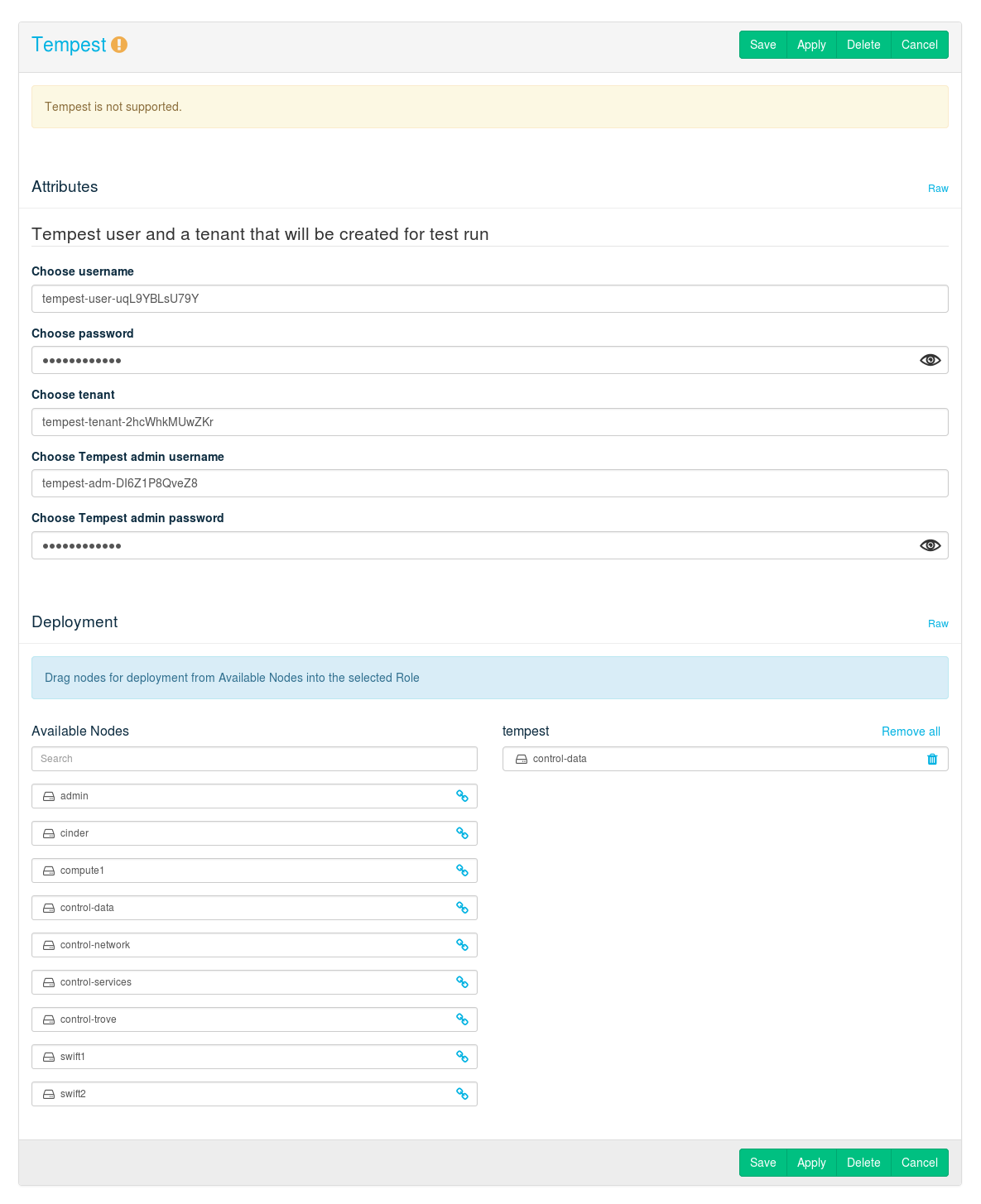Show the Tempest user password
981x1204 pixels.
coord(930,360)
